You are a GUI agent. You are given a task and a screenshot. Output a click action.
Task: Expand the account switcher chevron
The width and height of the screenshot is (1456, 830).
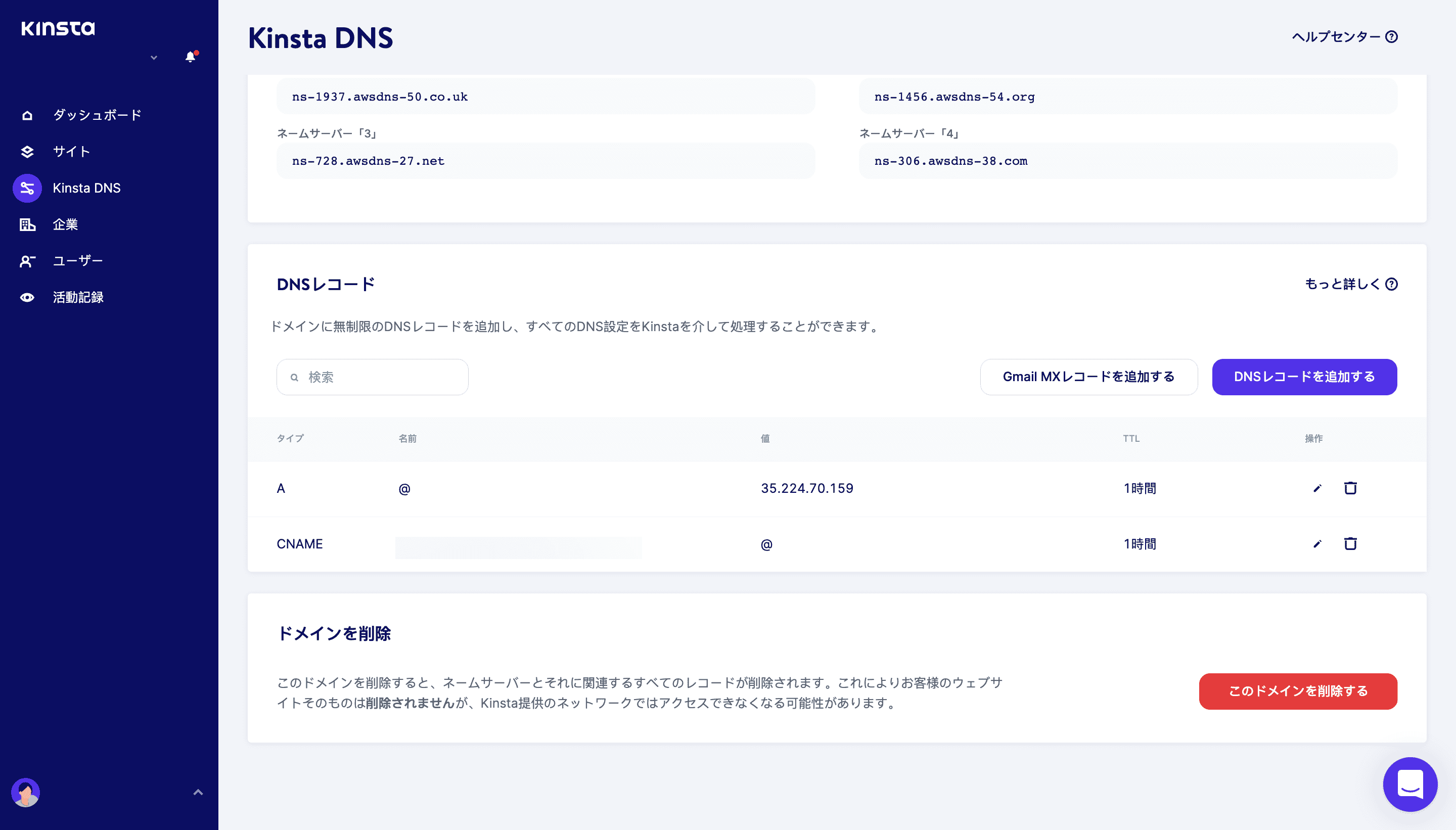[x=153, y=58]
